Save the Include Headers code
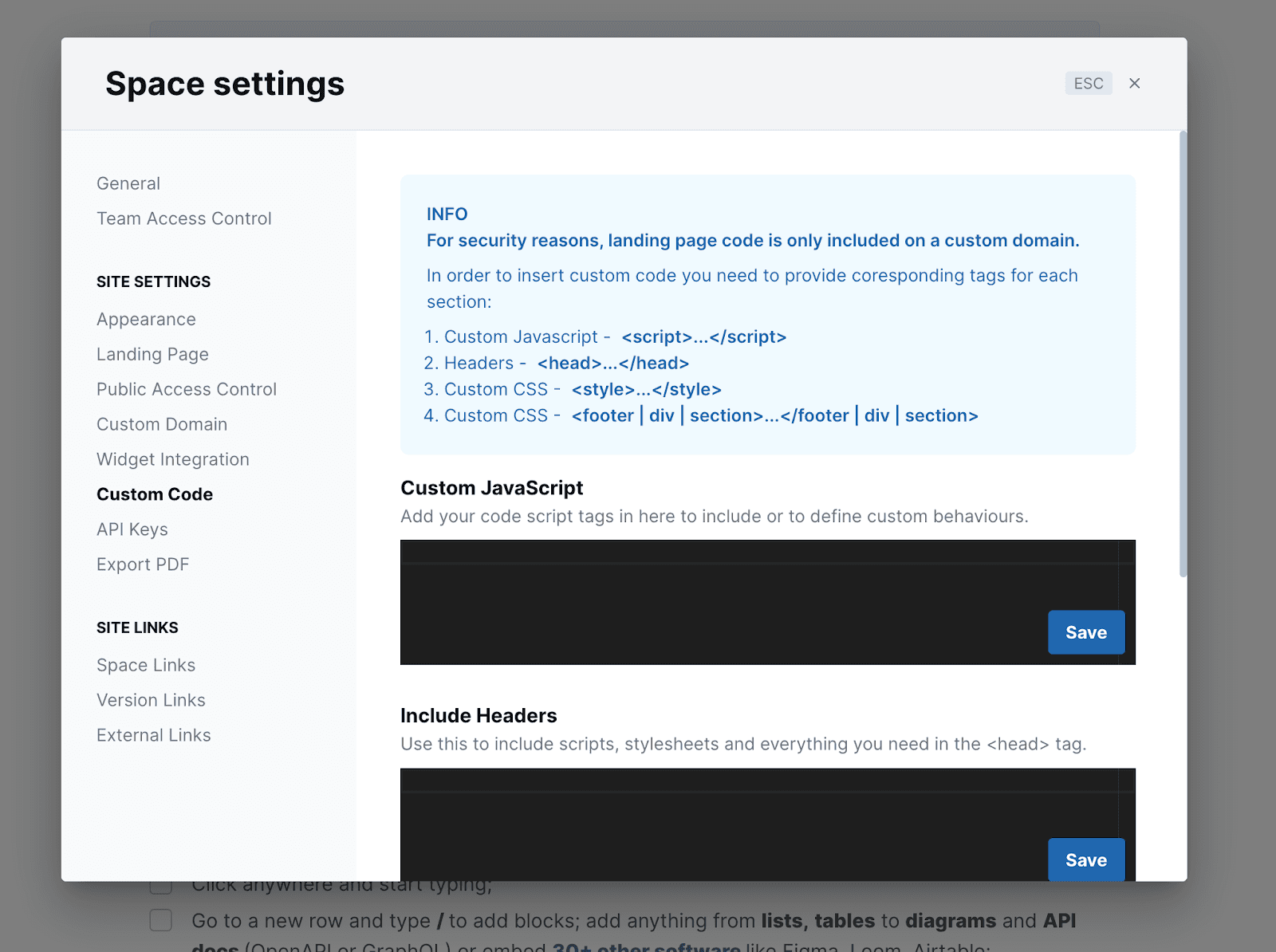The height and width of the screenshot is (952, 1276). [x=1085, y=860]
